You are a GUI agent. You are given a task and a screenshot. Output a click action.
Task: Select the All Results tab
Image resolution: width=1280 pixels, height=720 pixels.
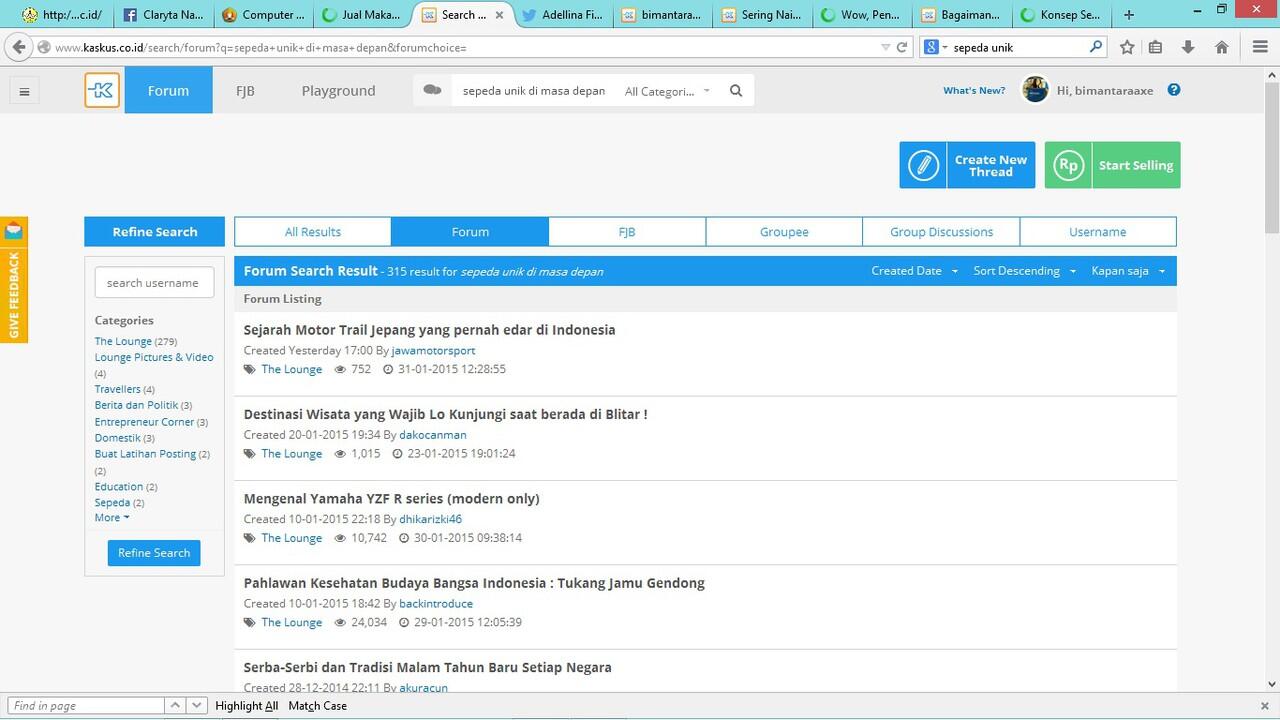click(x=313, y=232)
